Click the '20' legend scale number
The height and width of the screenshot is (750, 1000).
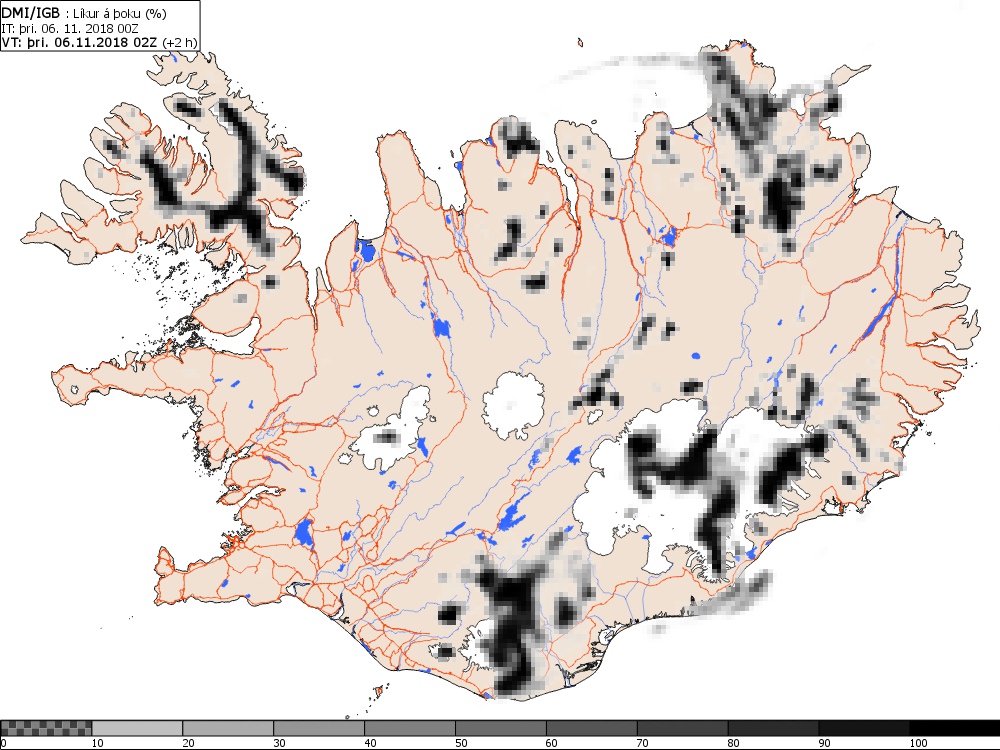(x=188, y=743)
